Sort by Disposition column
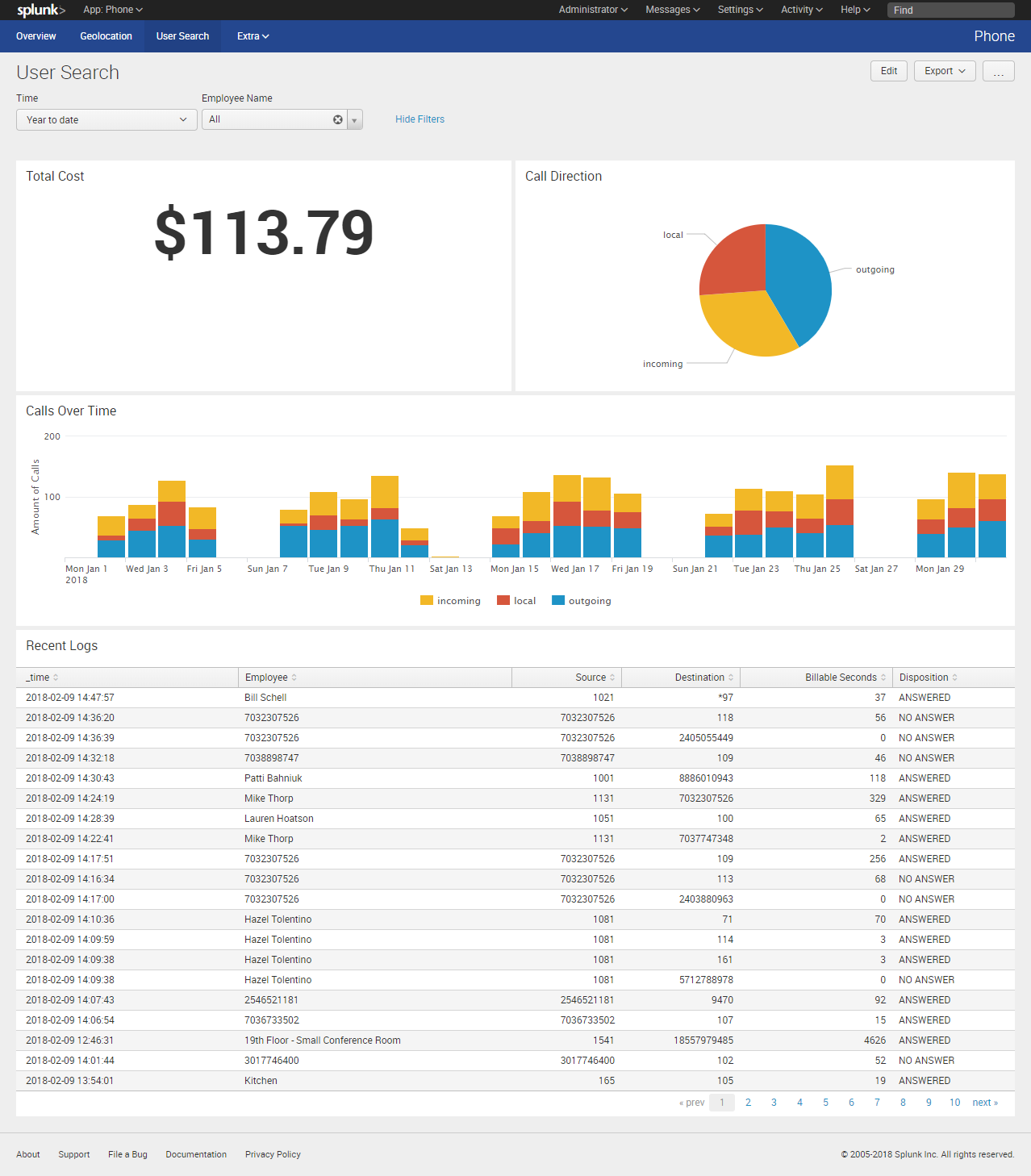Screen dimensions: 1031x1176 pyautogui.click(x=928, y=678)
